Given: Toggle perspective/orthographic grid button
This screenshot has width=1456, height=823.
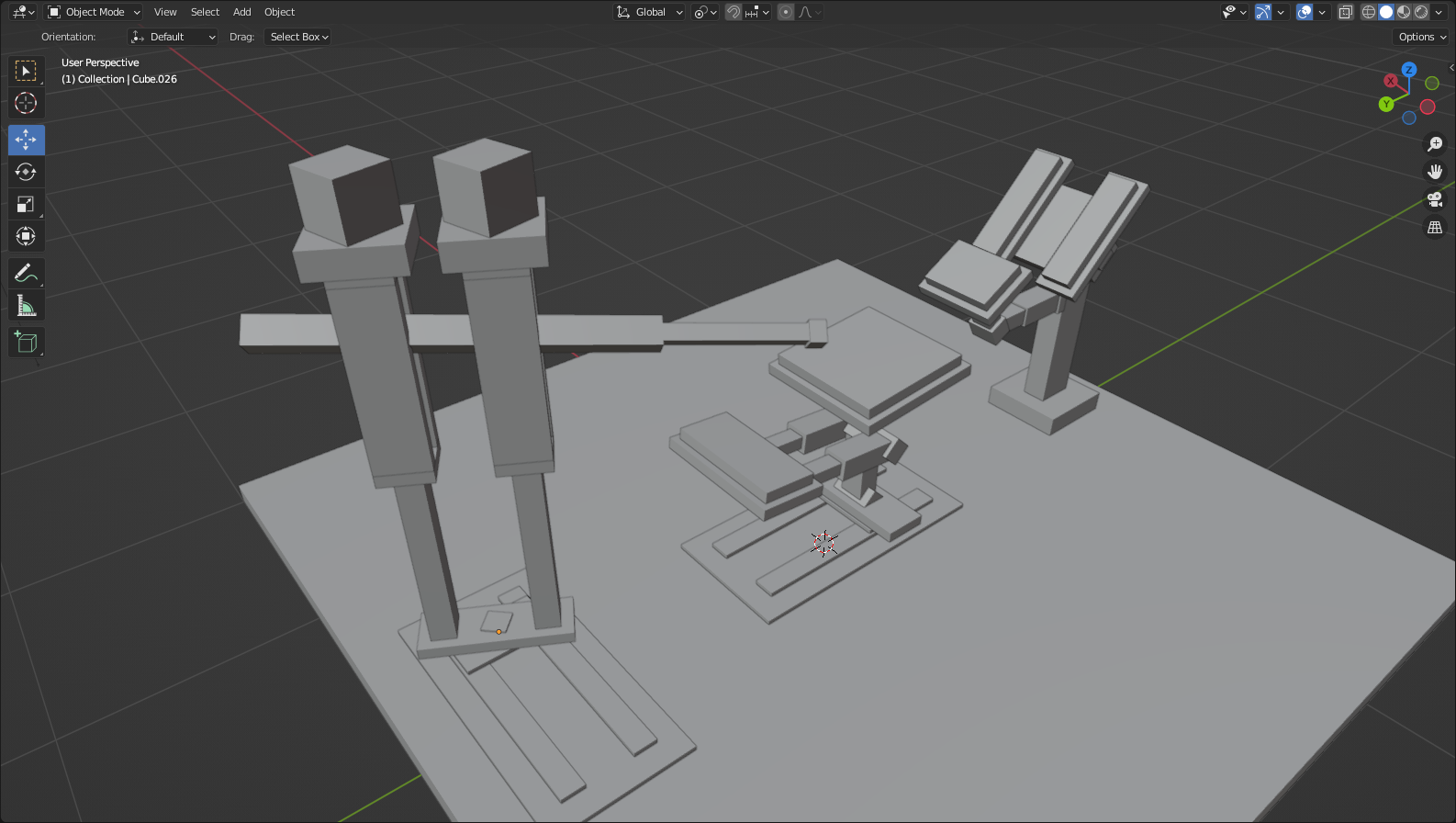Looking at the screenshot, I should coord(1435,227).
